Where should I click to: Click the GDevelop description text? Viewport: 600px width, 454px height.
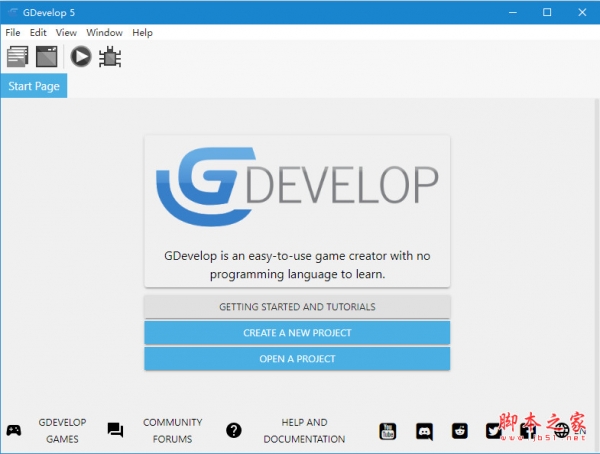[x=297, y=265]
